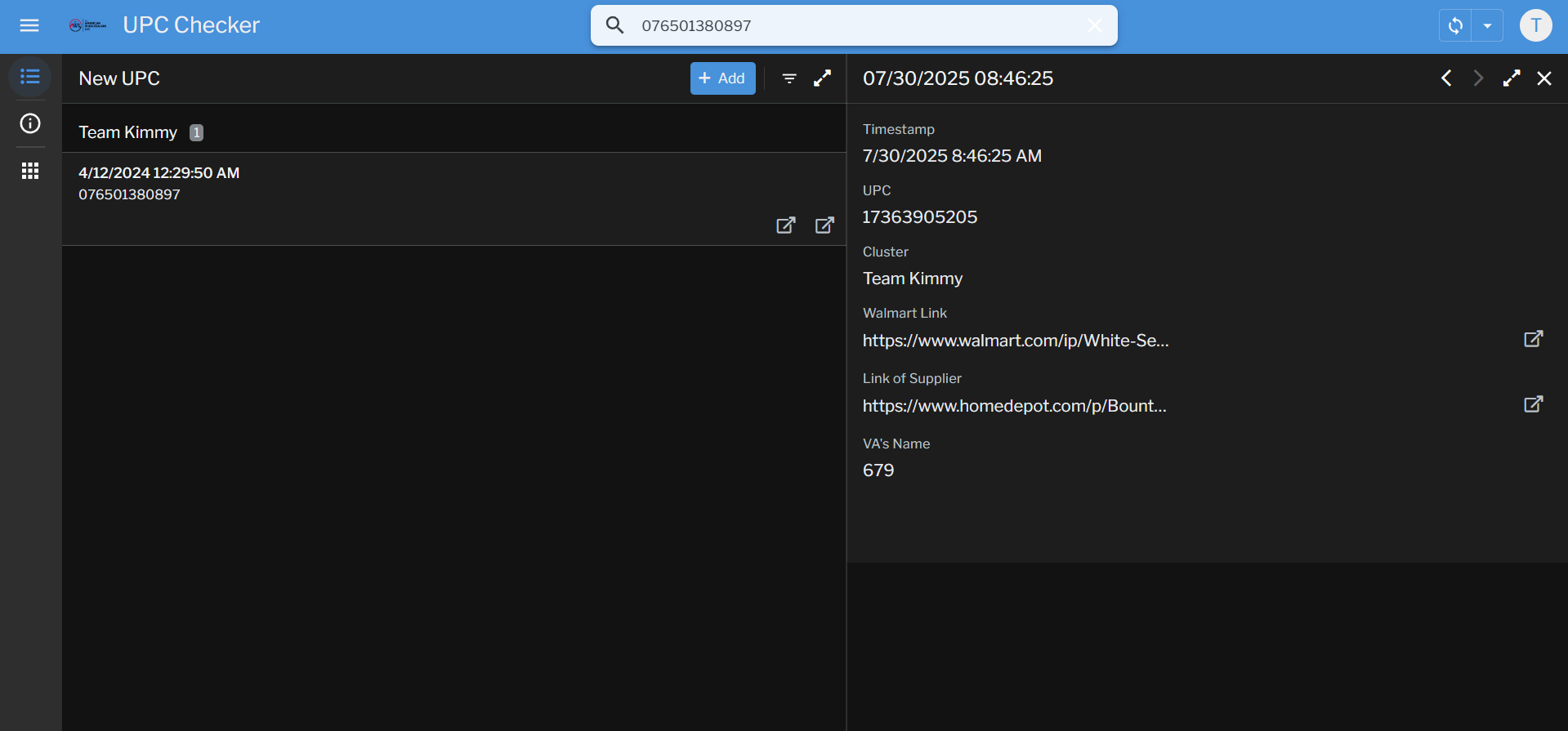The width and height of the screenshot is (1568, 731).
Task: Click the Timestamp value 7/30/2025 8:46:25 AM
Action: (x=952, y=156)
